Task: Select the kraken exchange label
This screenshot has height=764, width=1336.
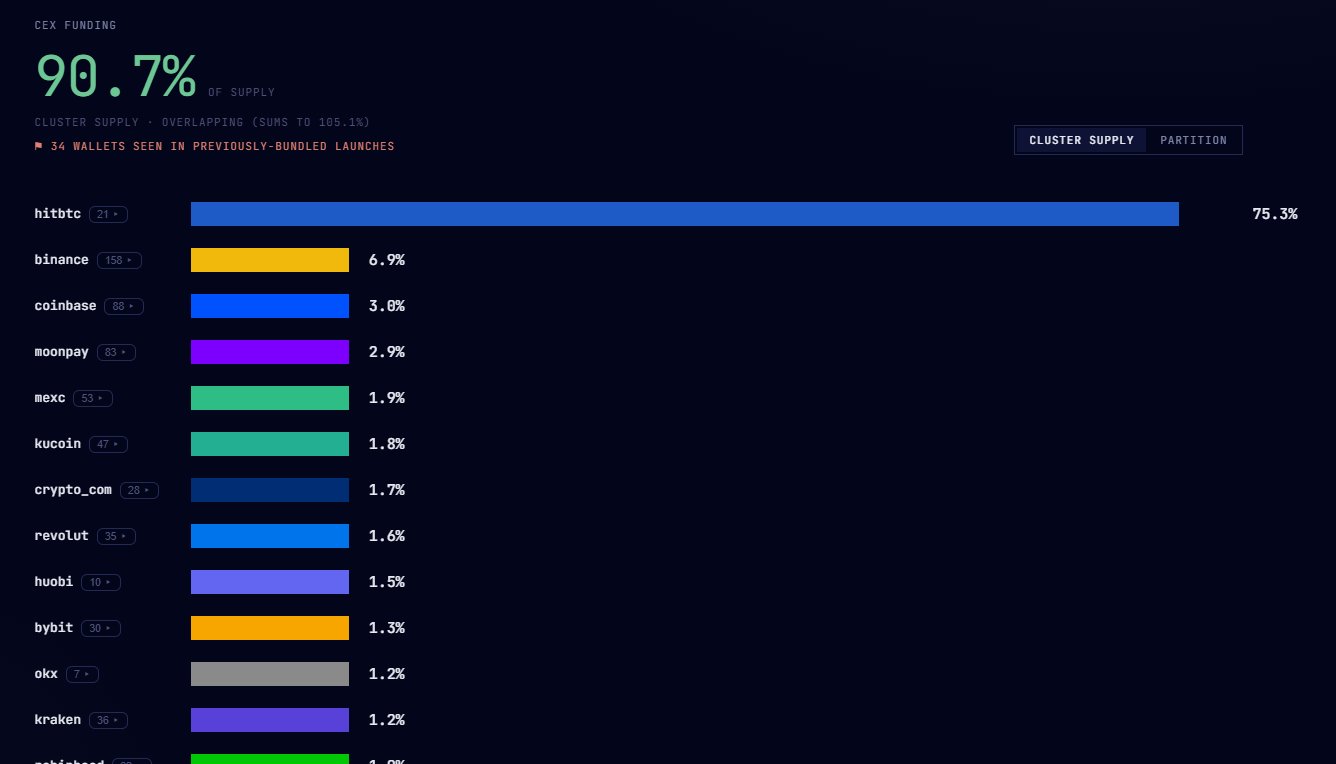Action: pyautogui.click(x=58, y=720)
